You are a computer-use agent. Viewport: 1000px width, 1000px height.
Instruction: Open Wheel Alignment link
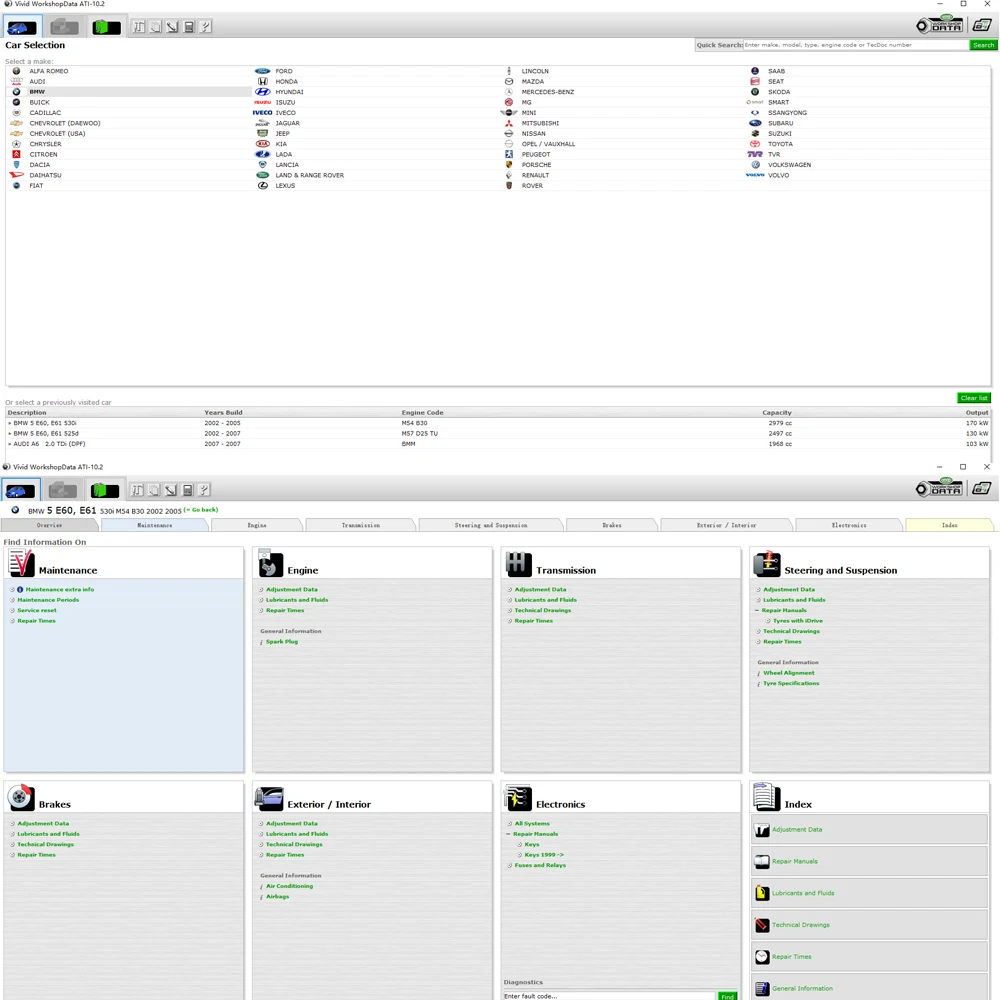789,673
